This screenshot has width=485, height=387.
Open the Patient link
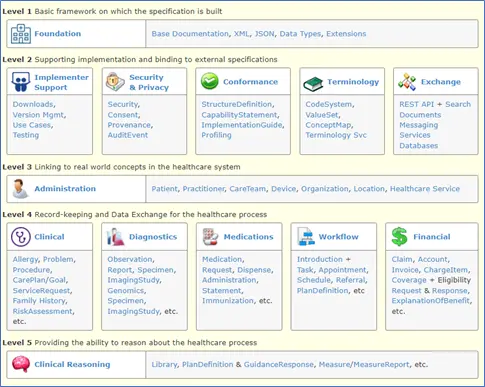click(x=164, y=189)
